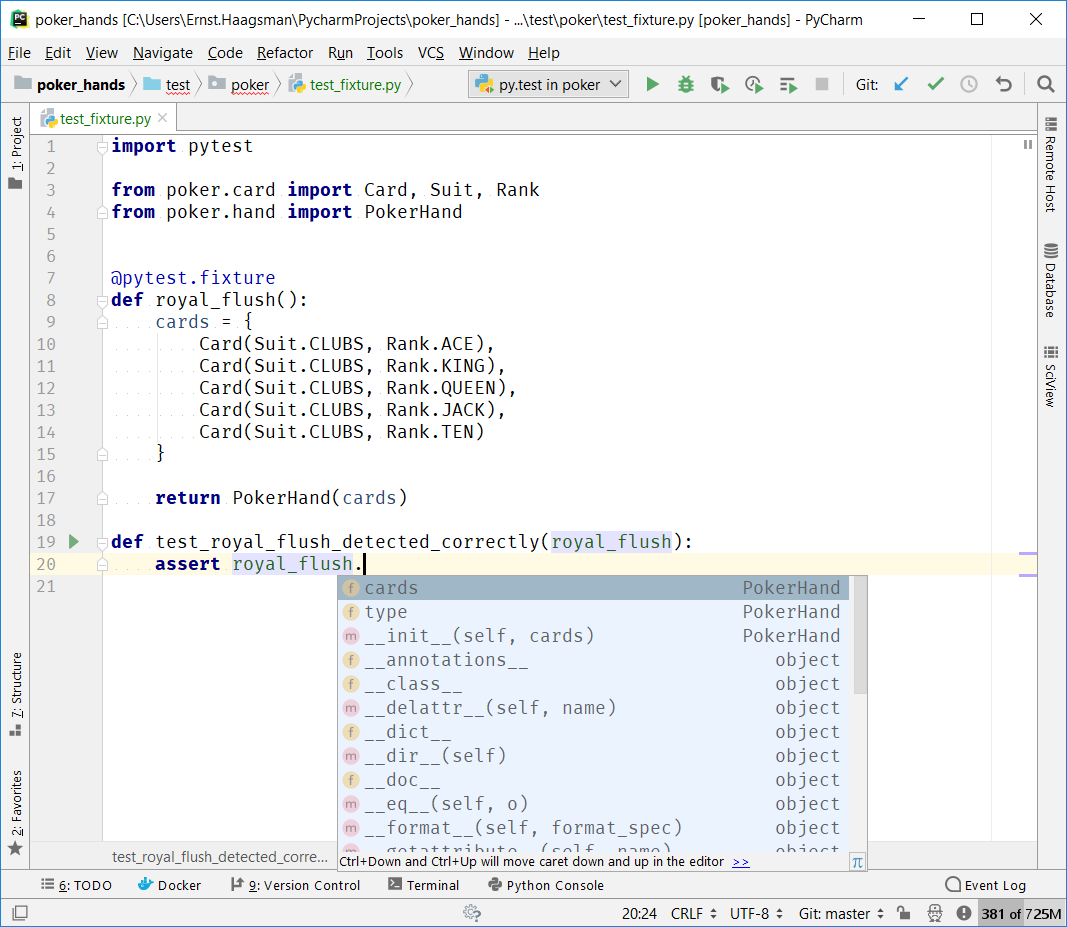Open Search Everywhere magnifier

1045,84
